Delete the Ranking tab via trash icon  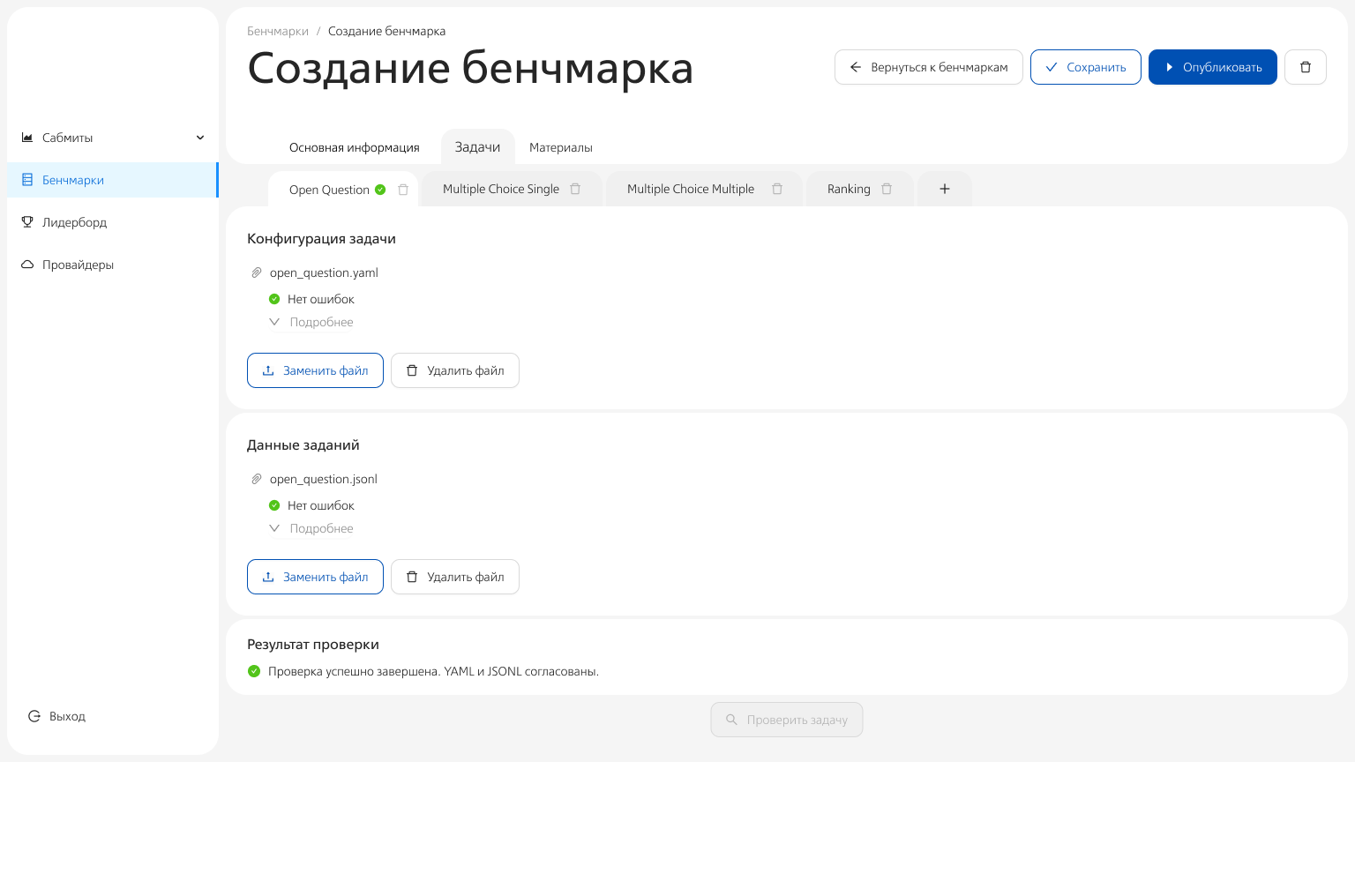click(887, 189)
